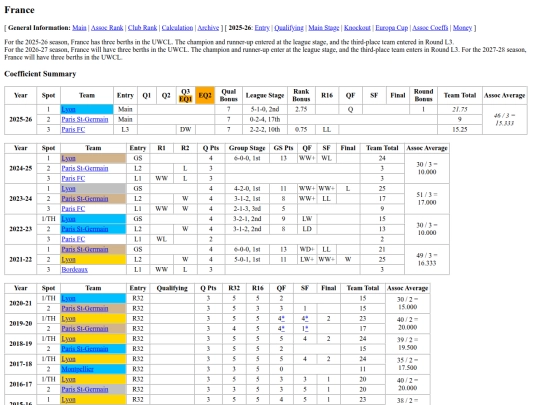
Task: Open Paris St-Germain link in 2020-21 season
Action: (85, 309)
